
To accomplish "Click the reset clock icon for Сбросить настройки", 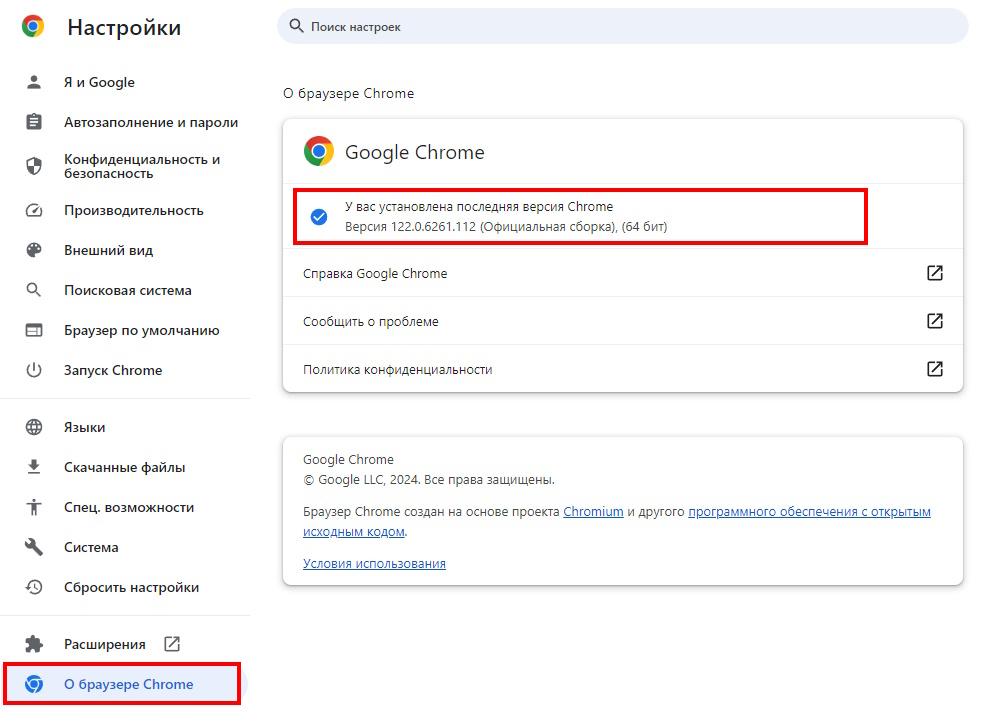I will [34, 587].
